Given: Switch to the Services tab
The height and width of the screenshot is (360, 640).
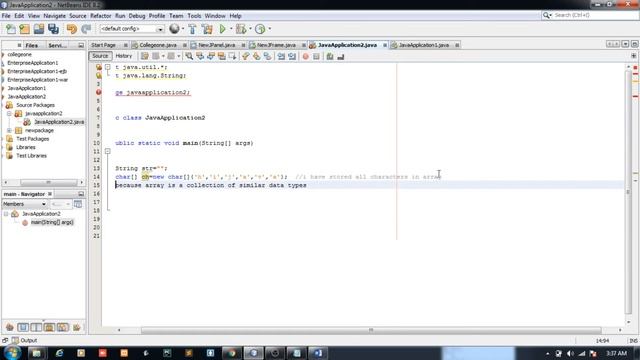Looking at the screenshot, I should (58, 45).
